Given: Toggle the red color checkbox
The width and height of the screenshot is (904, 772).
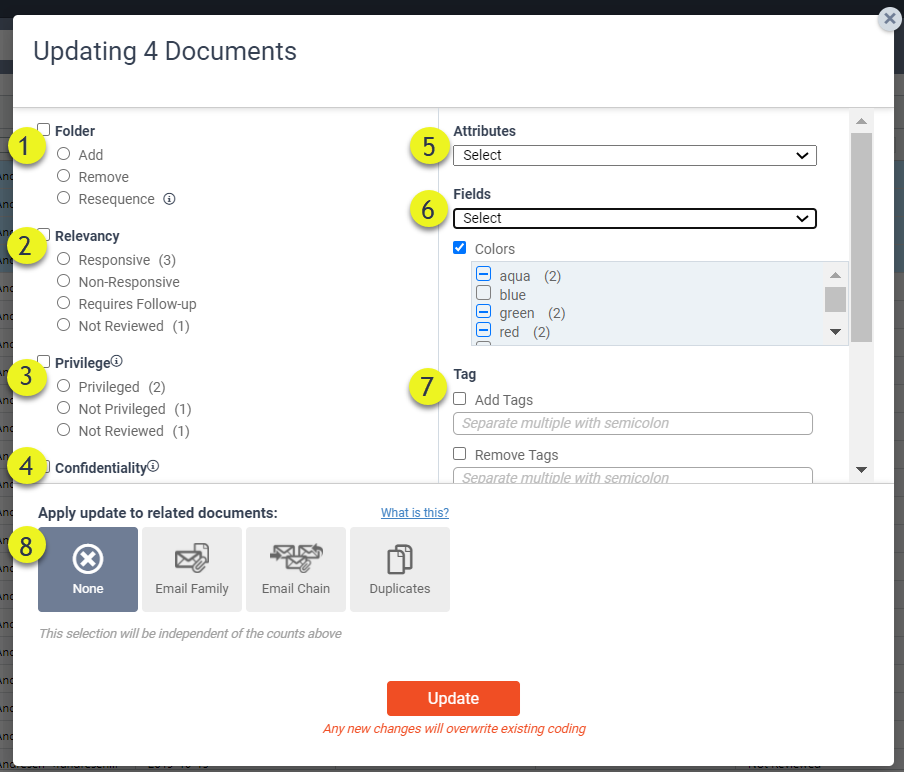Looking at the screenshot, I should [484, 330].
